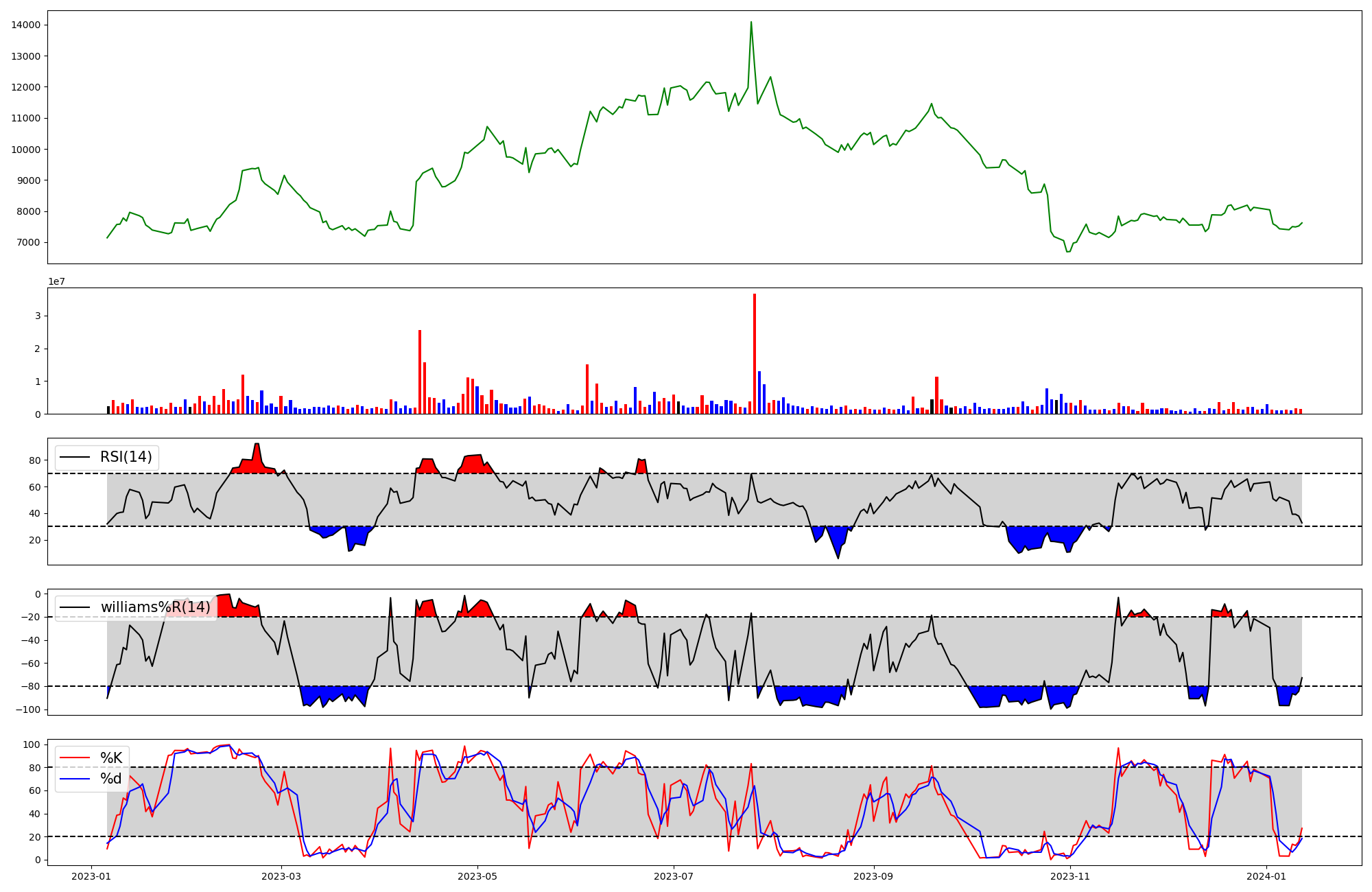Click the 2023-07 x-axis date label
1372x892 pixels.
(673, 876)
